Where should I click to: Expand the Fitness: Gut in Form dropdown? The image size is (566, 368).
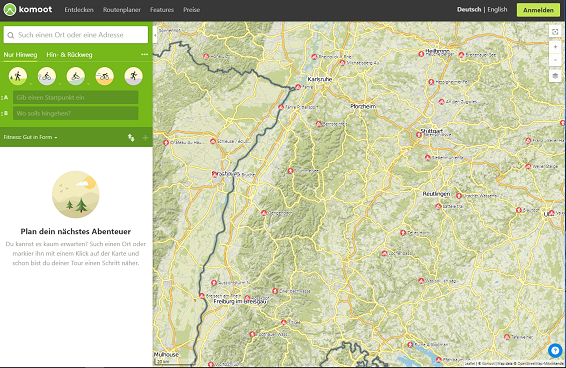[30, 137]
